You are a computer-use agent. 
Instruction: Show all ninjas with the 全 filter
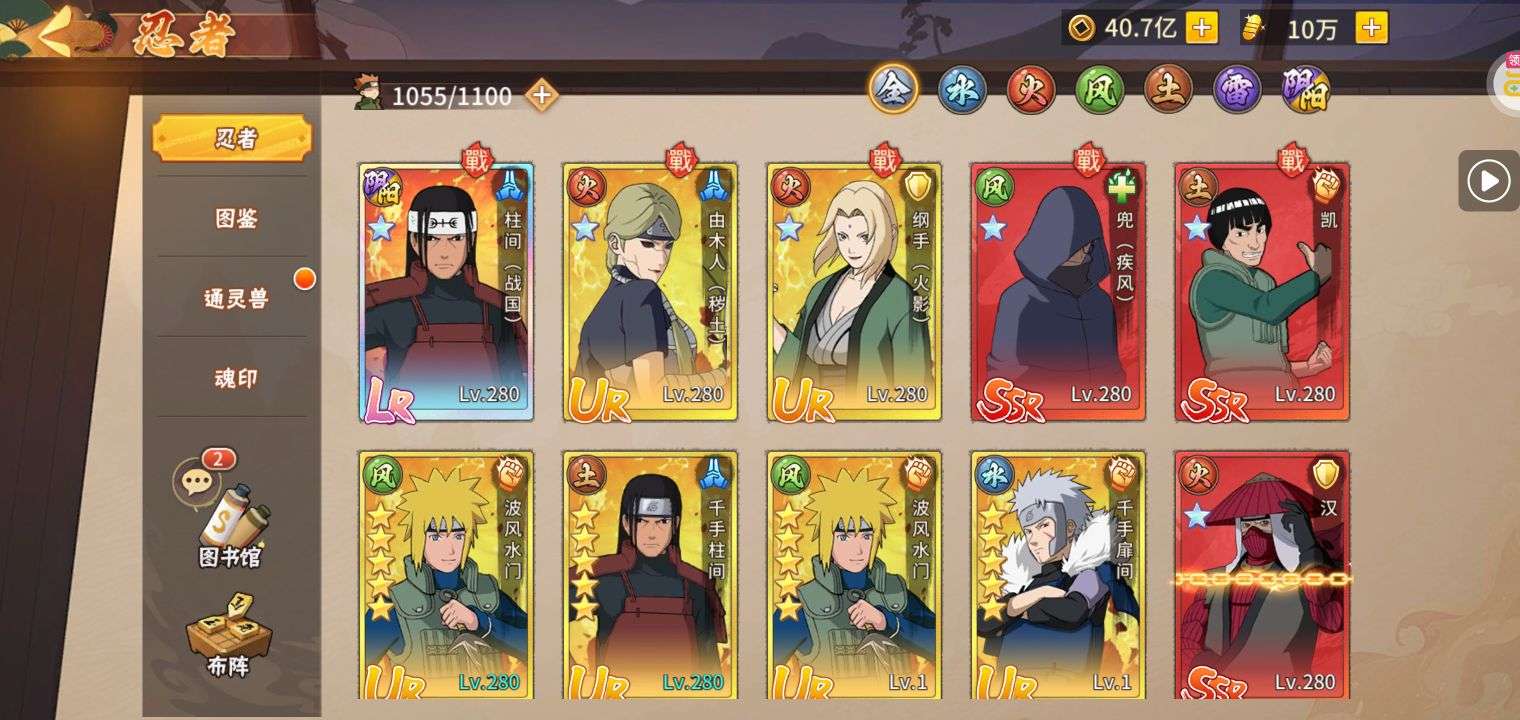[892, 90]
